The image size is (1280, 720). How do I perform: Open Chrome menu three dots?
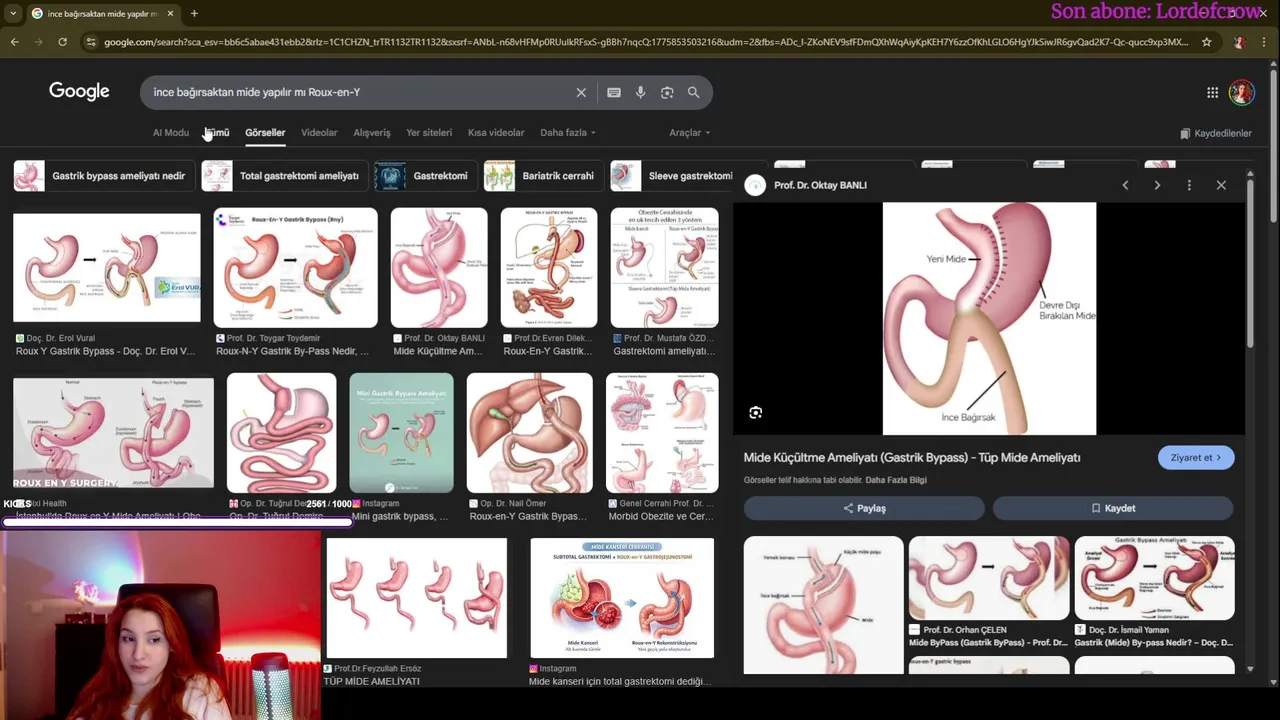pyautogui.click(x=1265, y=42)
